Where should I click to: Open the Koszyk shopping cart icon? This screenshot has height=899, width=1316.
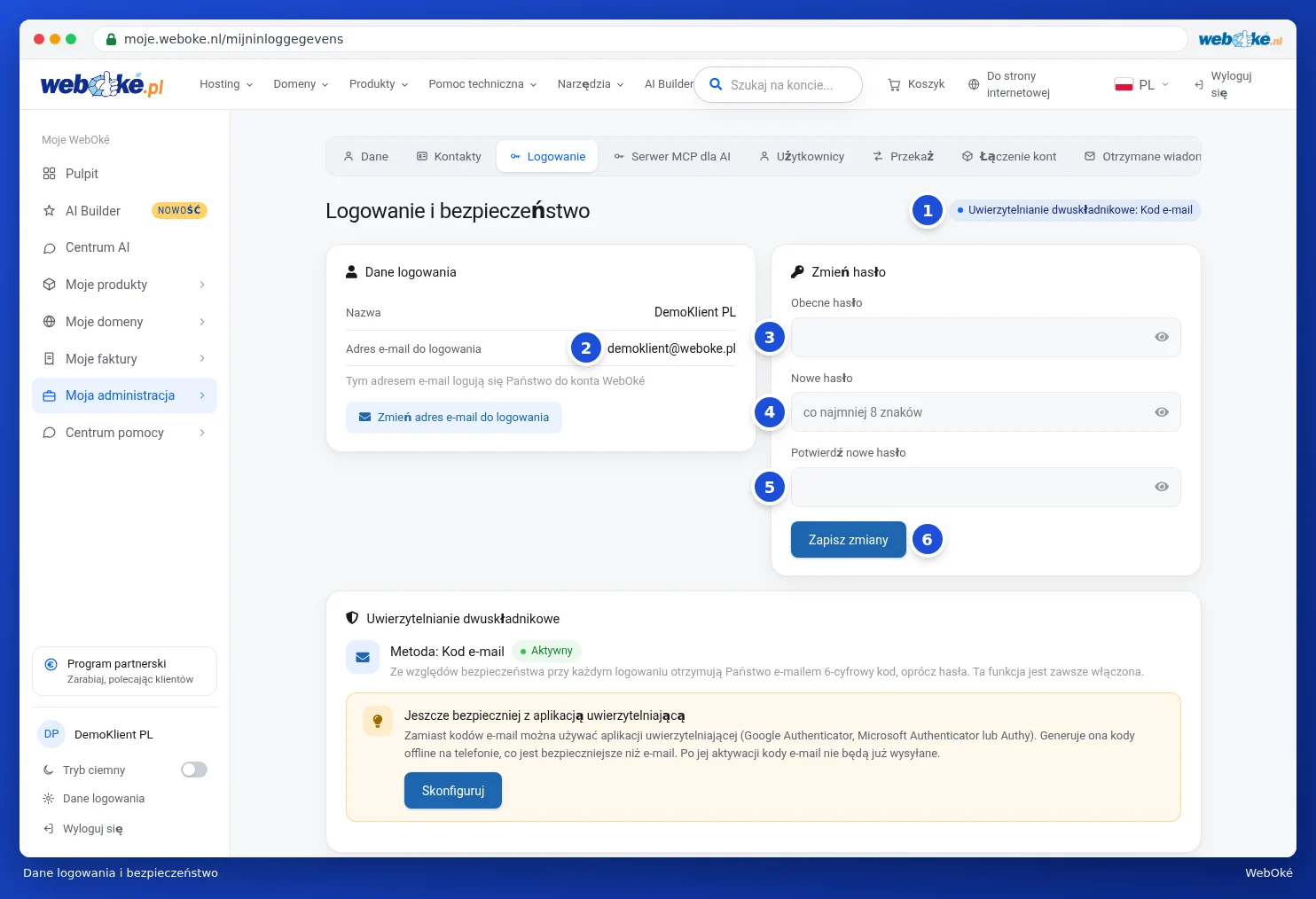tap(894, 84)
